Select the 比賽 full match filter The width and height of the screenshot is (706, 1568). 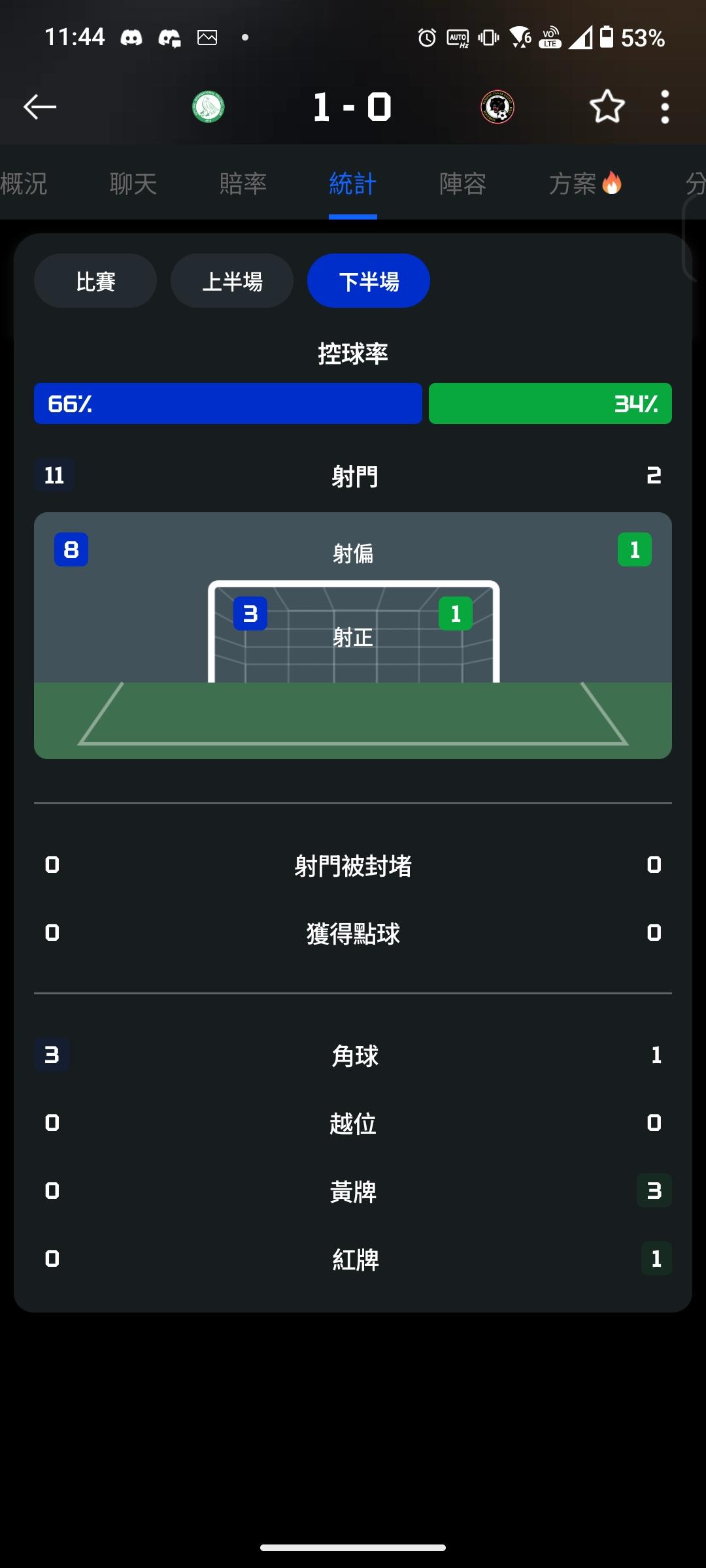pos(95,281)
